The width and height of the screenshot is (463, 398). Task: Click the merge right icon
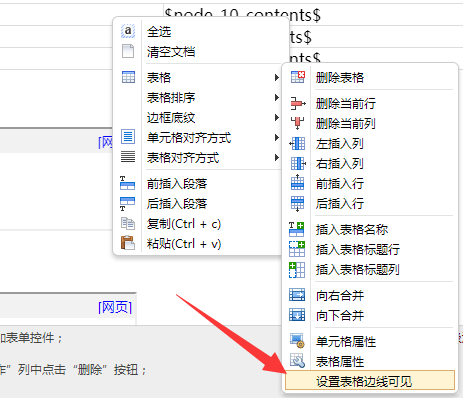coord(297,295)
